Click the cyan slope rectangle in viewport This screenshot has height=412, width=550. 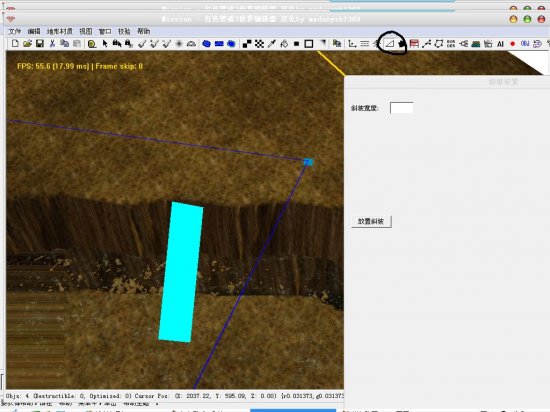tap(181, 272)
